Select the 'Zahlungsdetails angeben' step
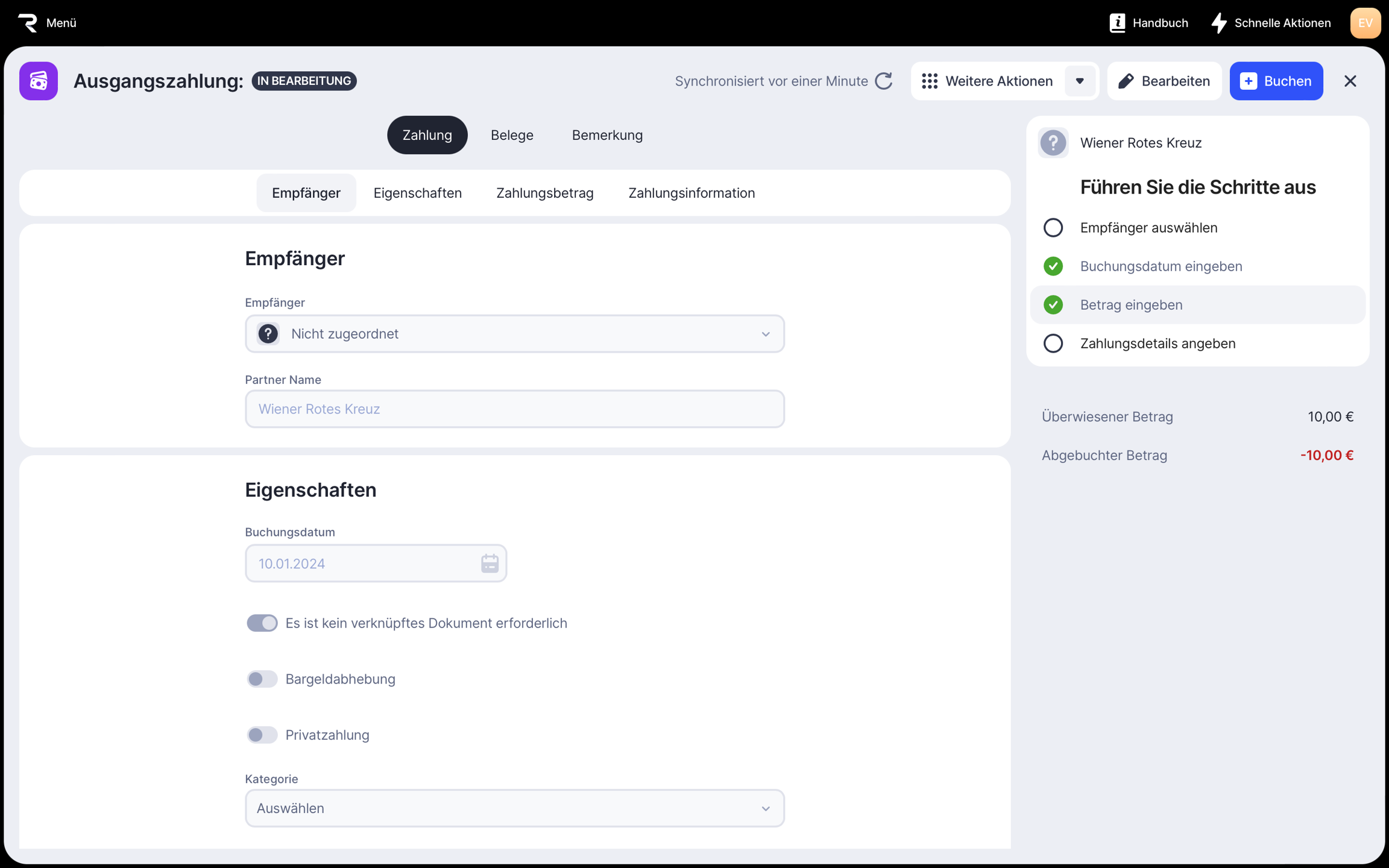Screen dimensions: 1389x868 click(x=1157, y=343)
